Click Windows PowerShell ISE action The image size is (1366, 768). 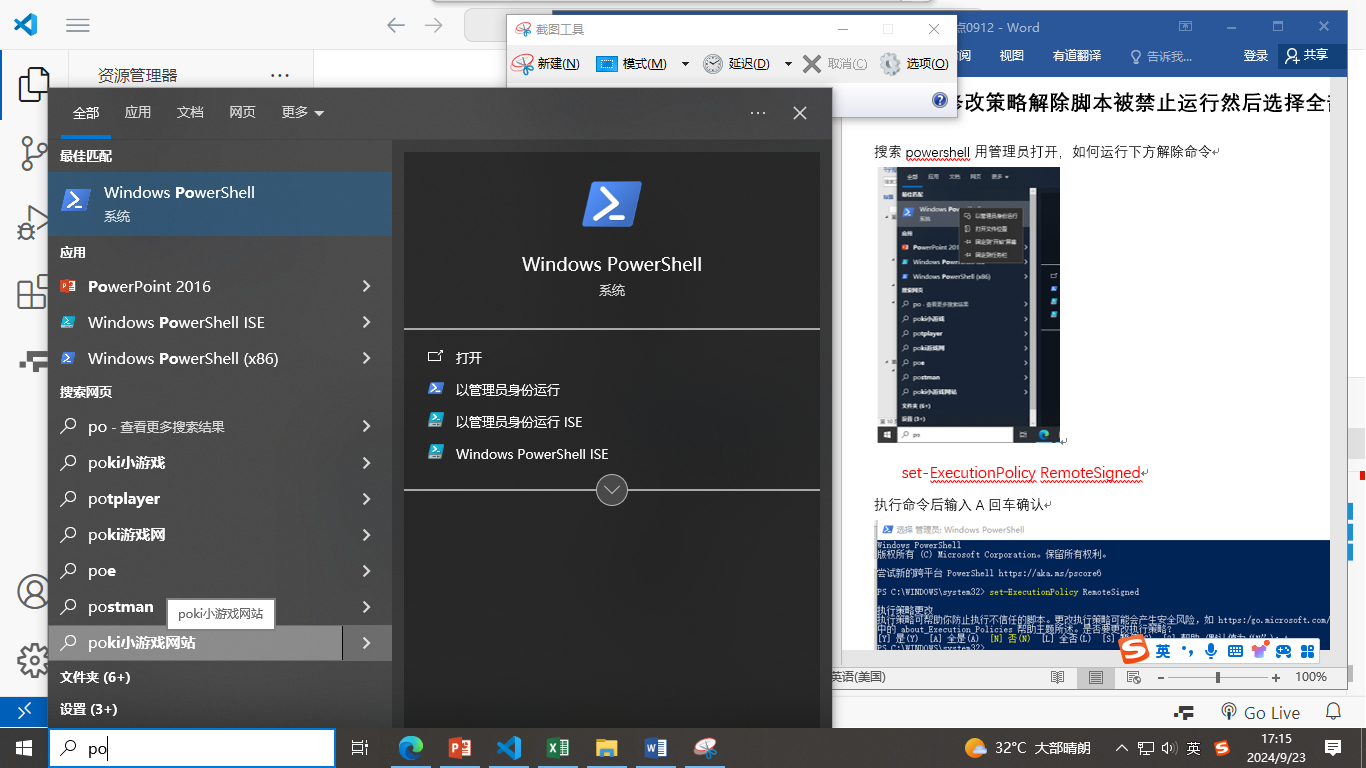click(x=612, y=453)
